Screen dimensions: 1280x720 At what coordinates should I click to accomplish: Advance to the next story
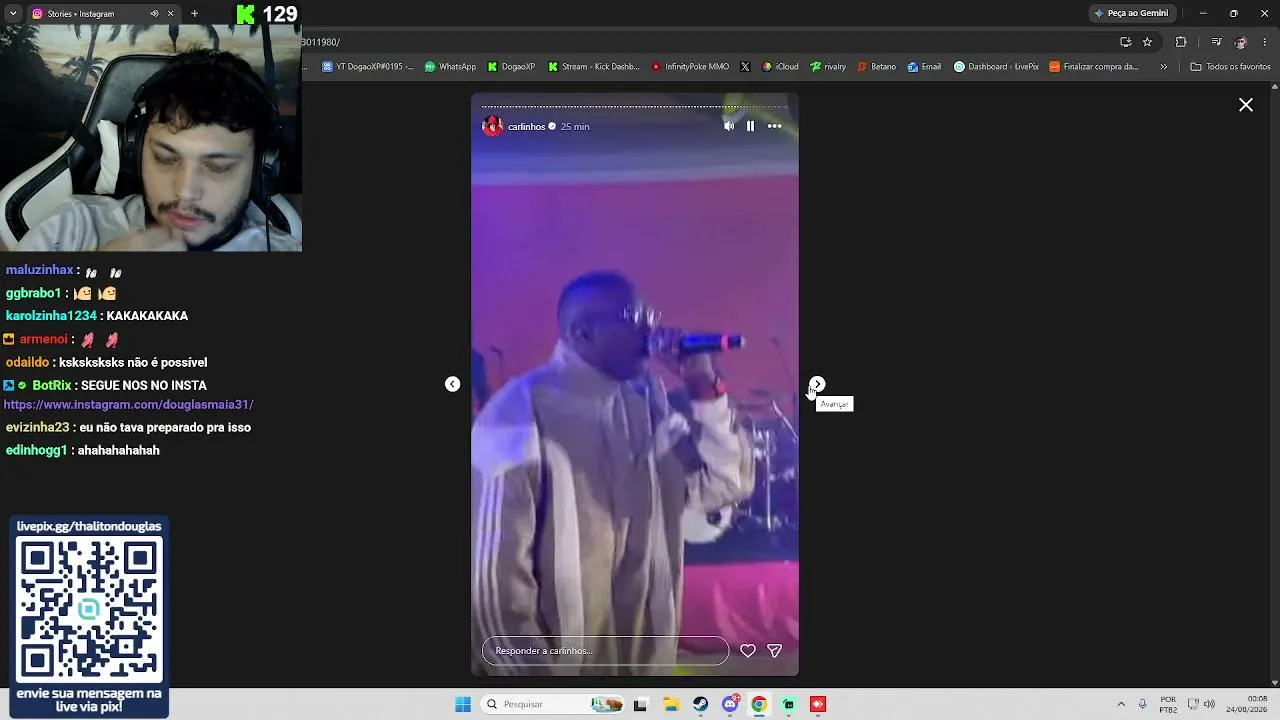tap(817, 384)
